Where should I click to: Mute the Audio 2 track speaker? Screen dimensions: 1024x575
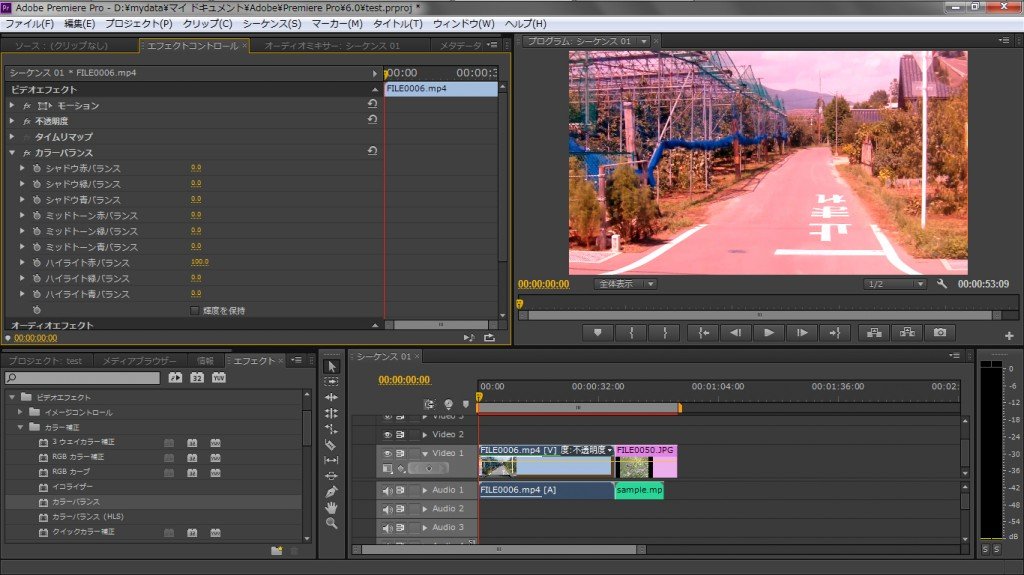[x=387, y=509]
